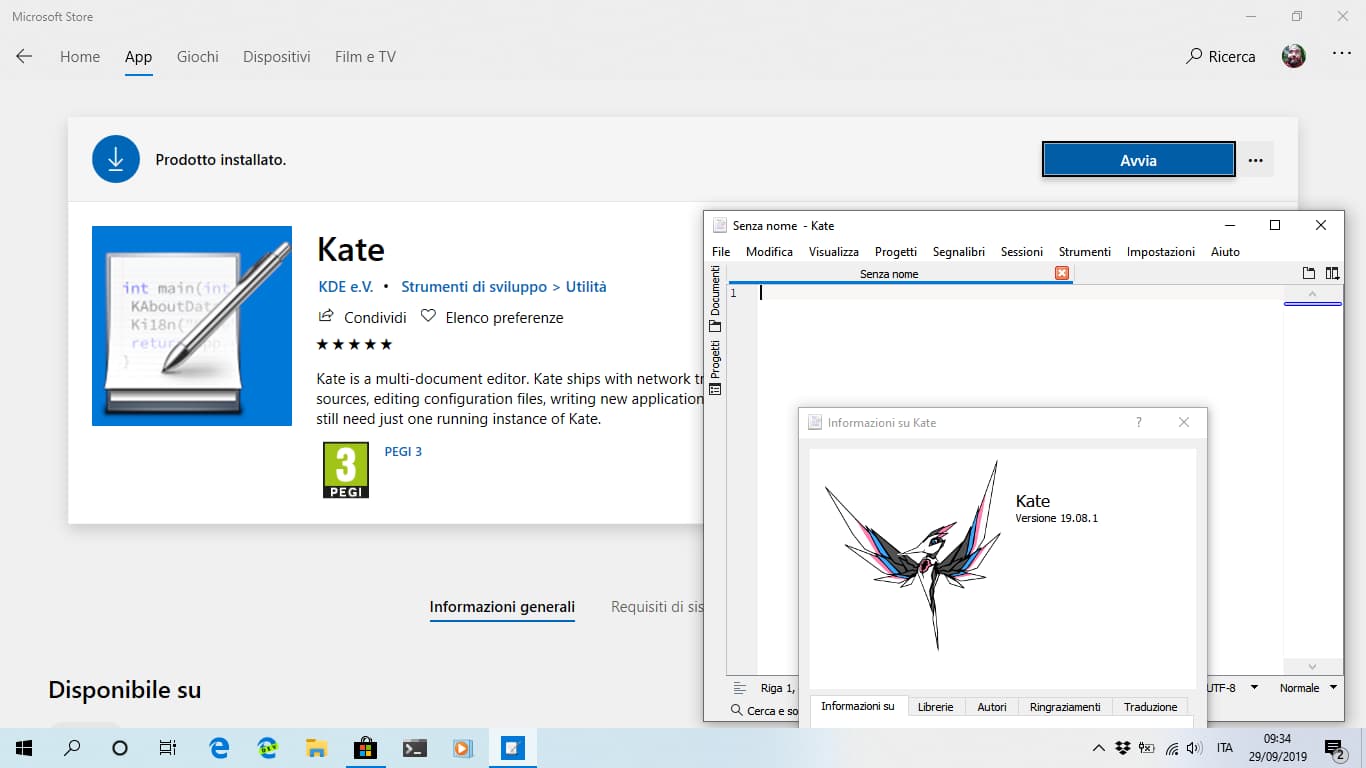
Task: Open File Explorer from taskbar
Action: (x=316, y=748)
